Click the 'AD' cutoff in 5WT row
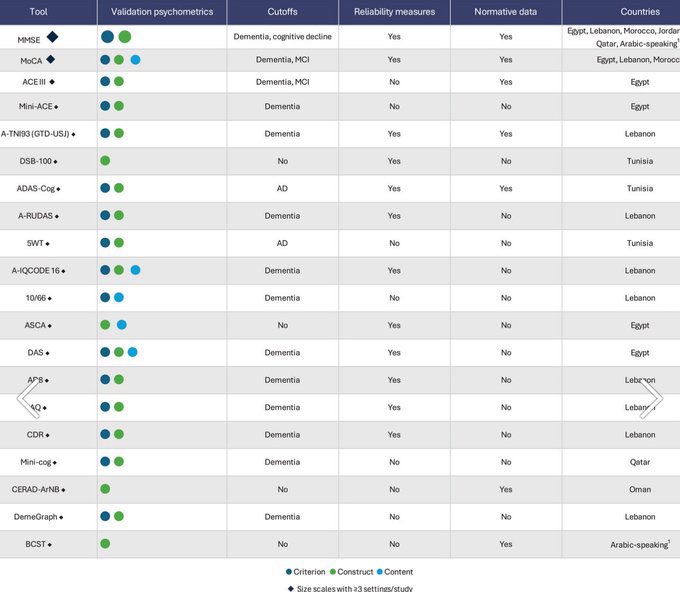This screenshot has width=680, height=592. 282,243
